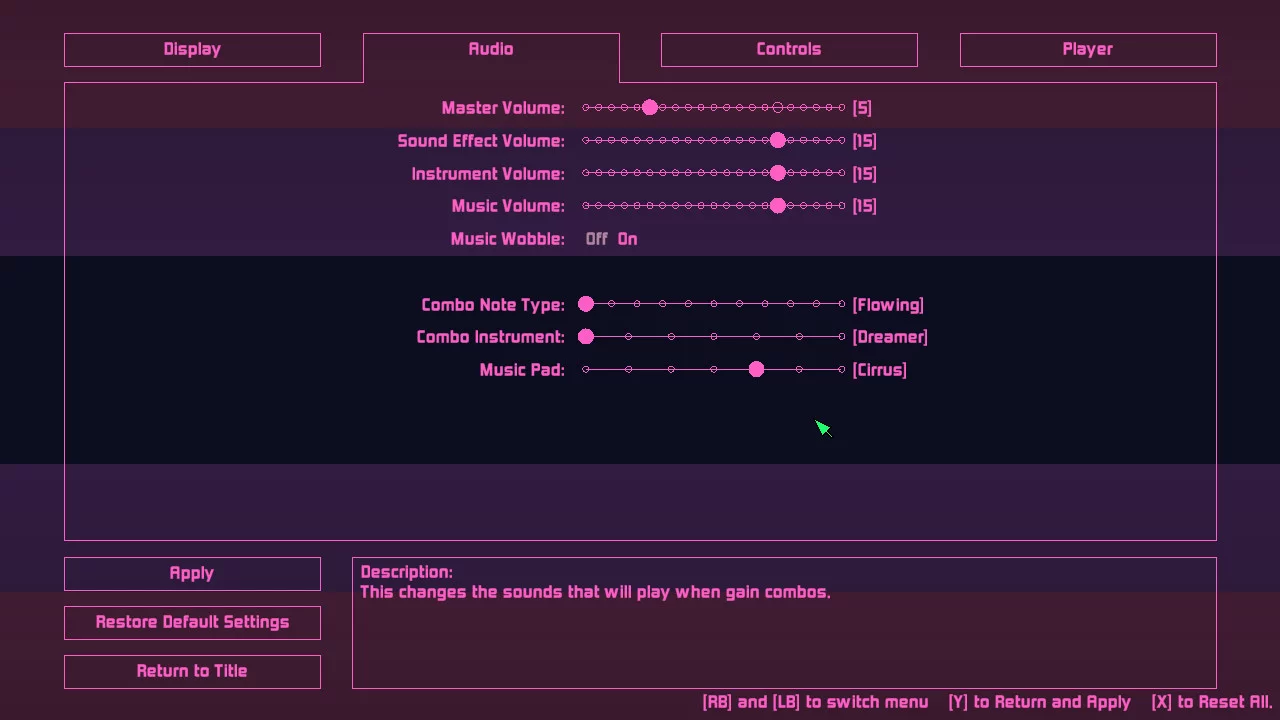Click the Music Wobble label
The image size is (1280, 720).
[x=507, y=239]
